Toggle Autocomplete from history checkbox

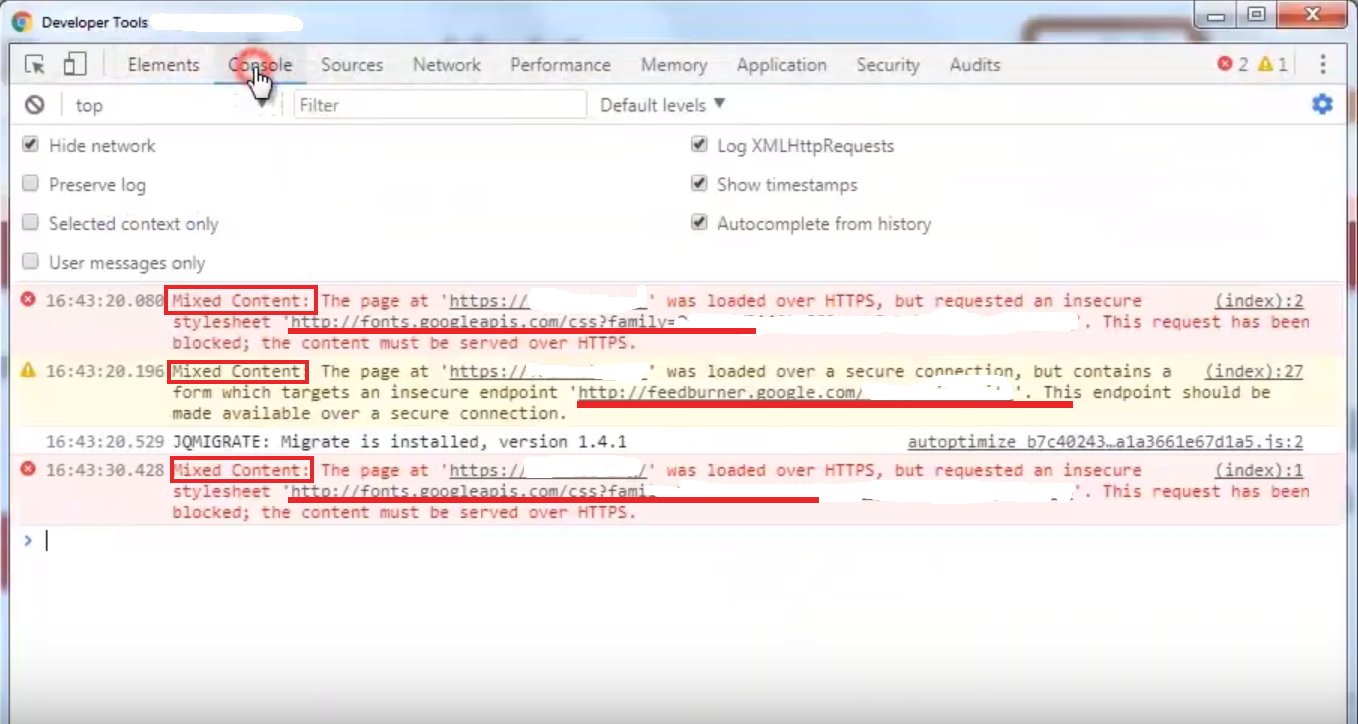[699, 223]
